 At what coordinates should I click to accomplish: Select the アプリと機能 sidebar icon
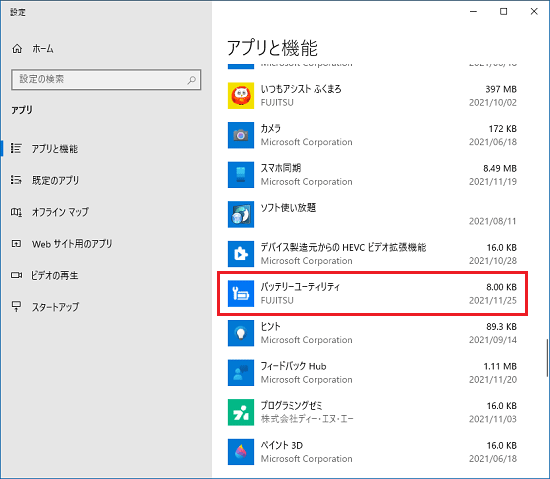(x=16, y=148)
